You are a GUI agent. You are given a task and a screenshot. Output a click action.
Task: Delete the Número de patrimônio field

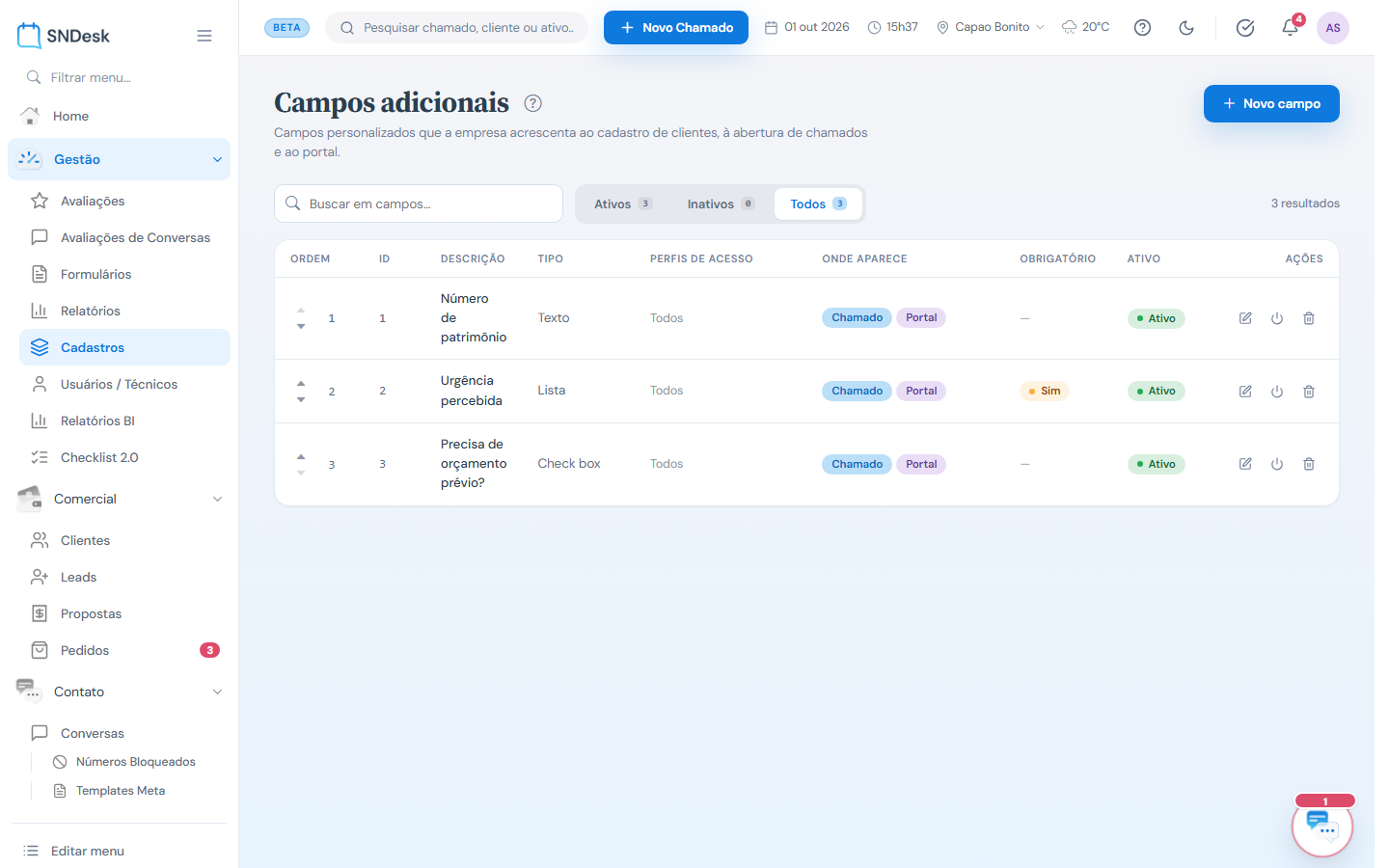(x=1309, y=318)
